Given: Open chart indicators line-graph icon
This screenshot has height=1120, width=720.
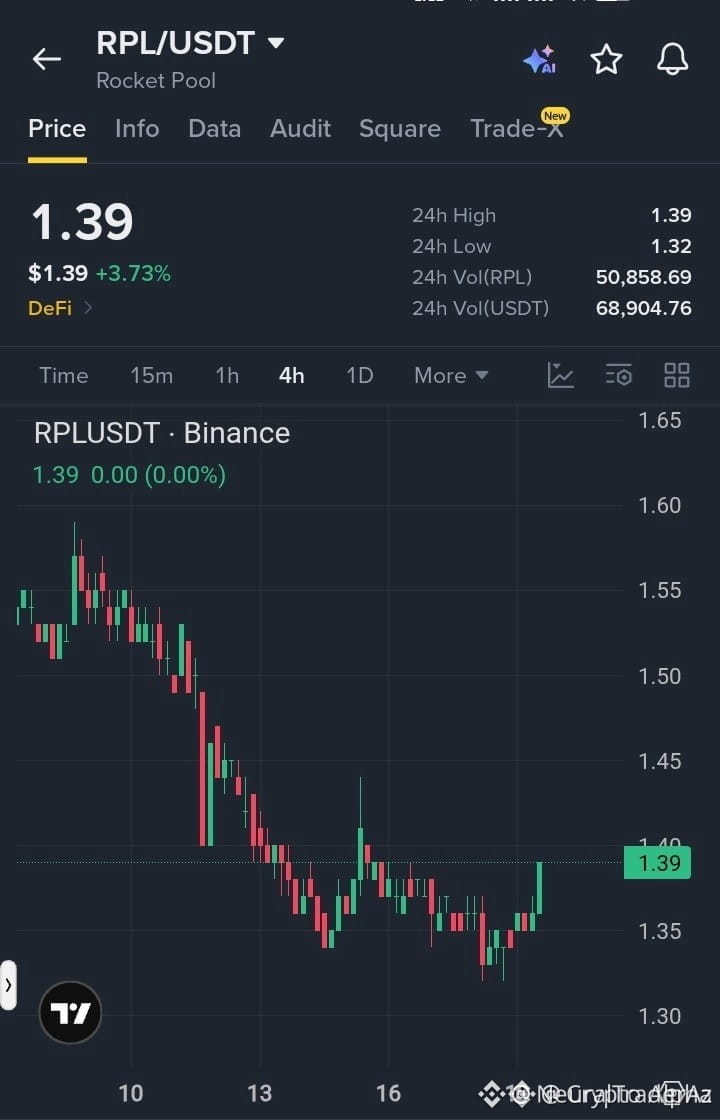Looking at the screenshot, I should [x=561, y=375].
